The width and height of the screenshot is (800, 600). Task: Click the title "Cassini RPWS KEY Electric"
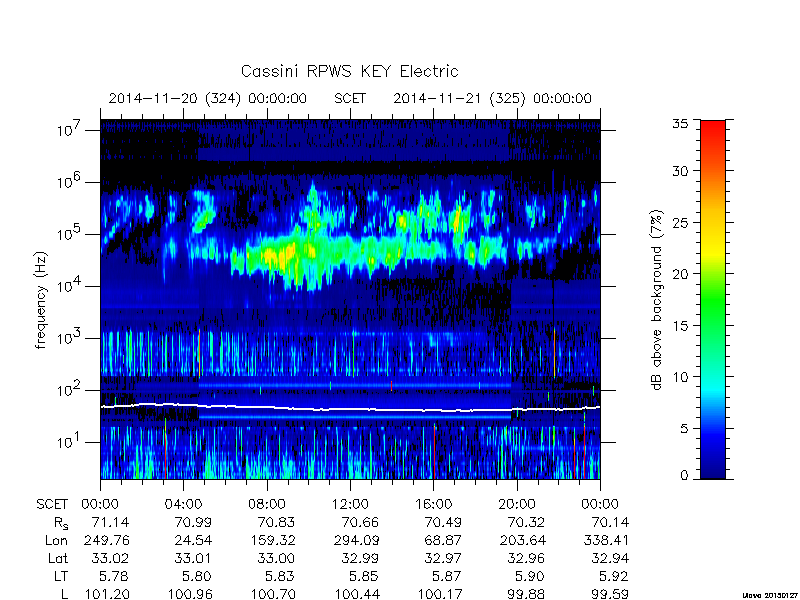click(x=349, y=71)
